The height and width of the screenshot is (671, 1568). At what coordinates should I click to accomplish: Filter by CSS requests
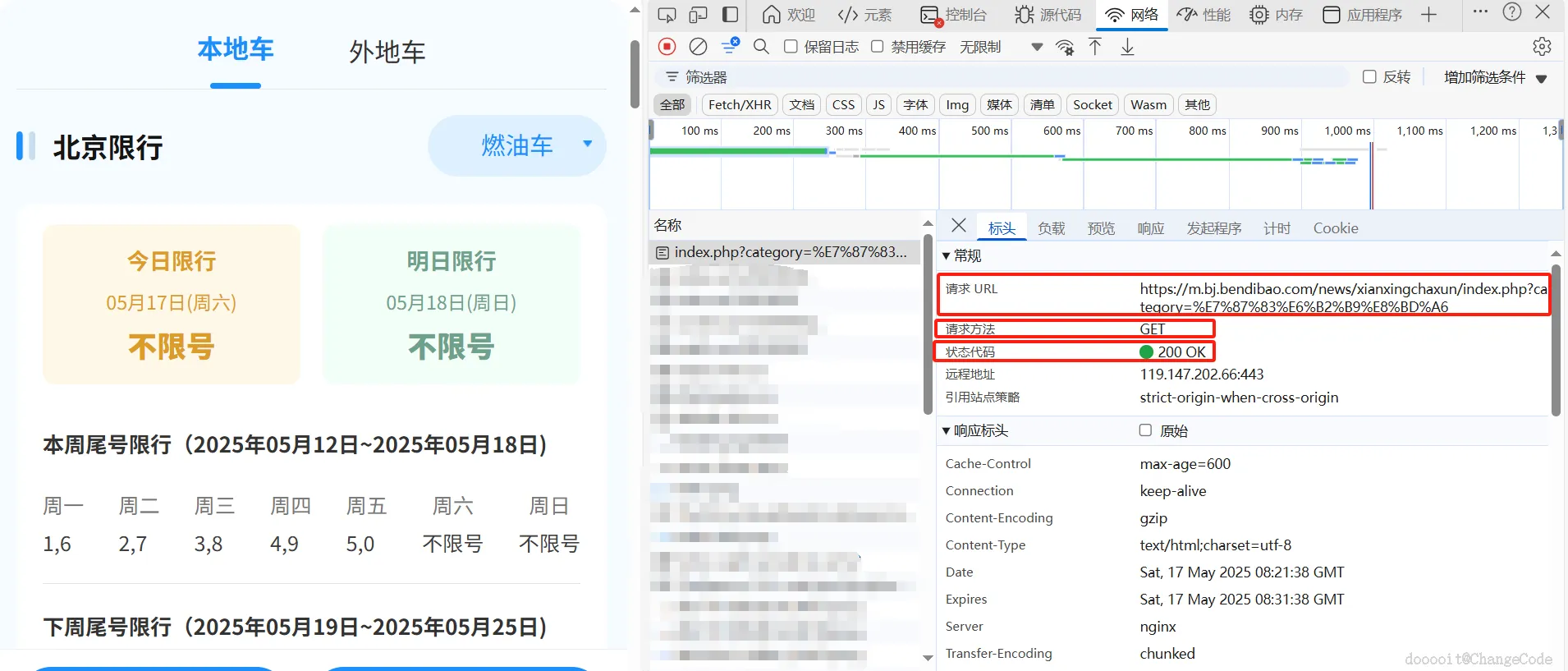(843, 104)
